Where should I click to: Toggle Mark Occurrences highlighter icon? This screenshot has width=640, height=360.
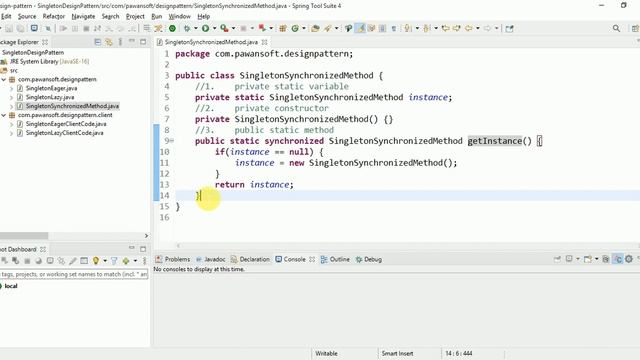pyautogui.click(x=360, y=28)
